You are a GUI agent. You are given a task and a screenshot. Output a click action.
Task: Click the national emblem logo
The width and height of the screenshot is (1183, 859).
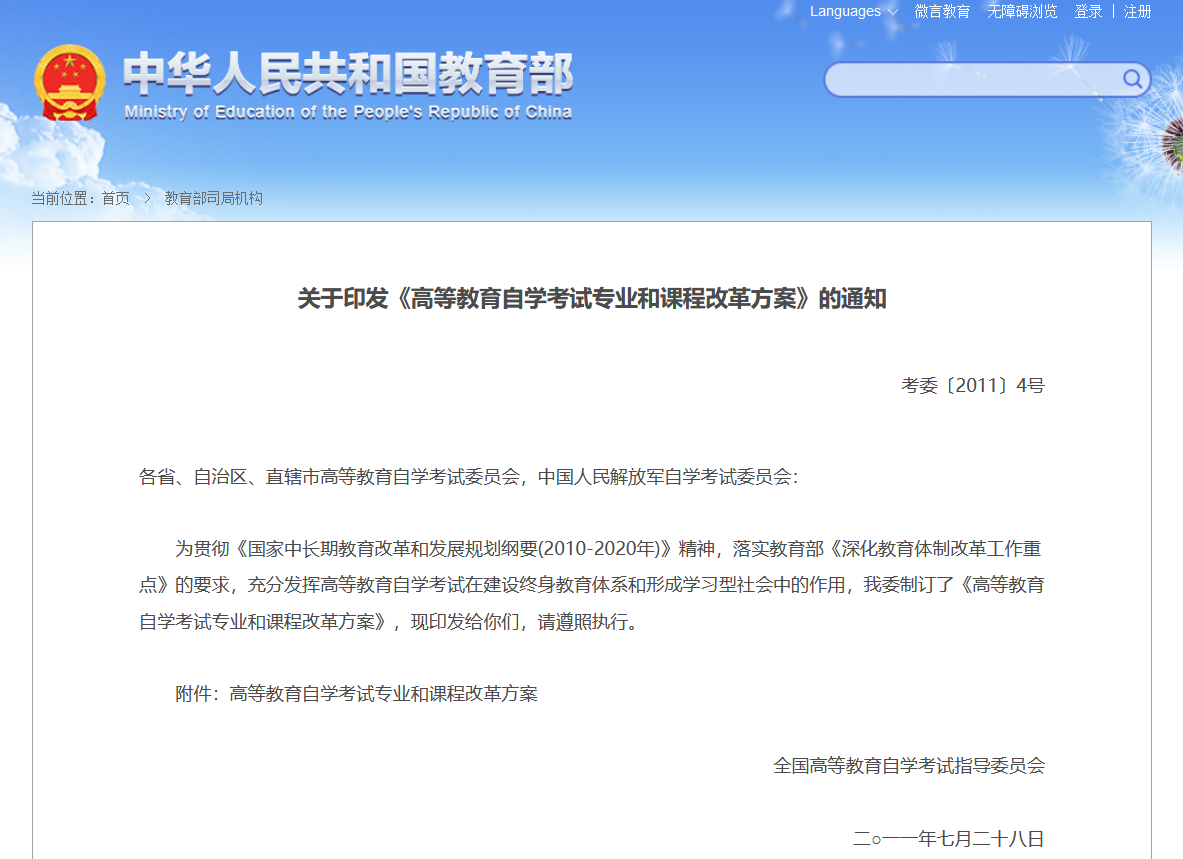69,83
